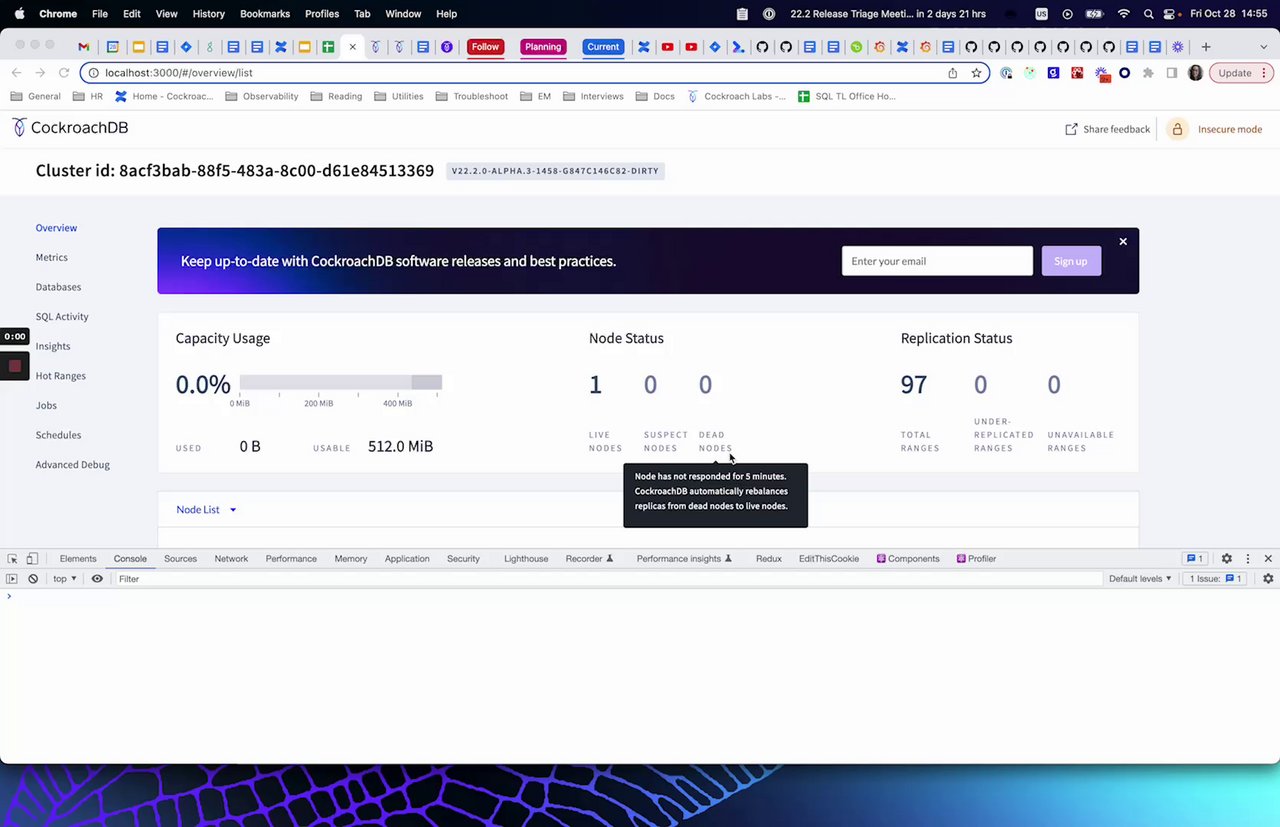
Task: Bookmark this page with the star icon
Action: [976, 73]
